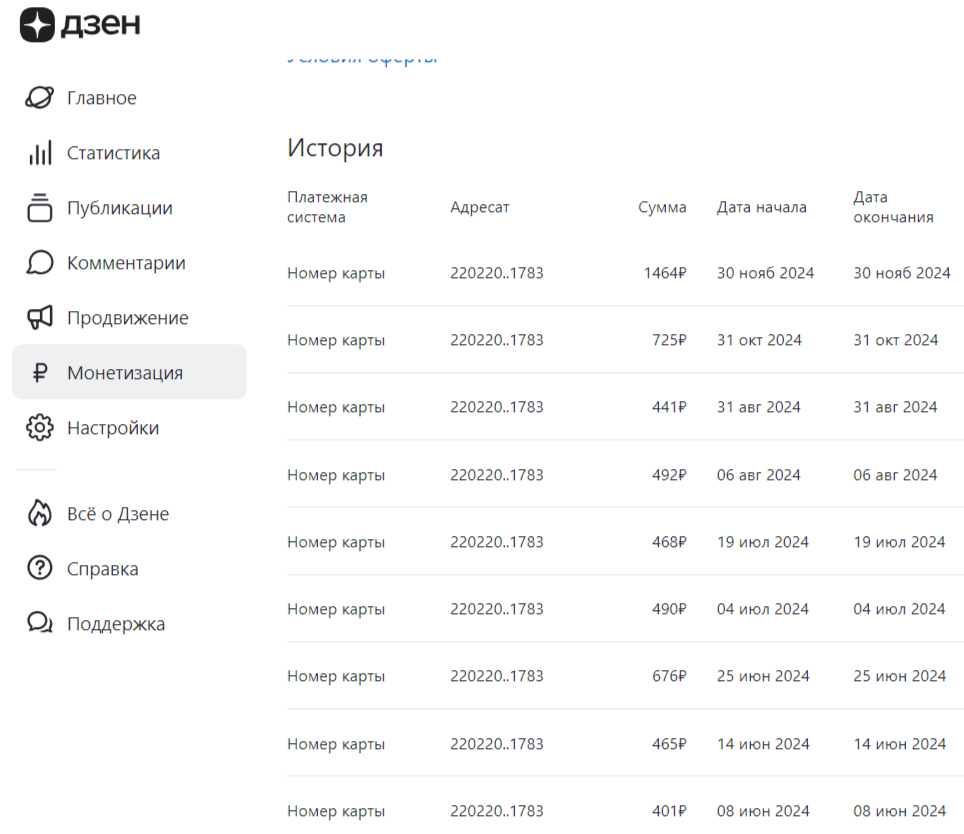Select the 725₽ payment row
The height and width of the screenshot is (834, 964).
tap(615, 340)
